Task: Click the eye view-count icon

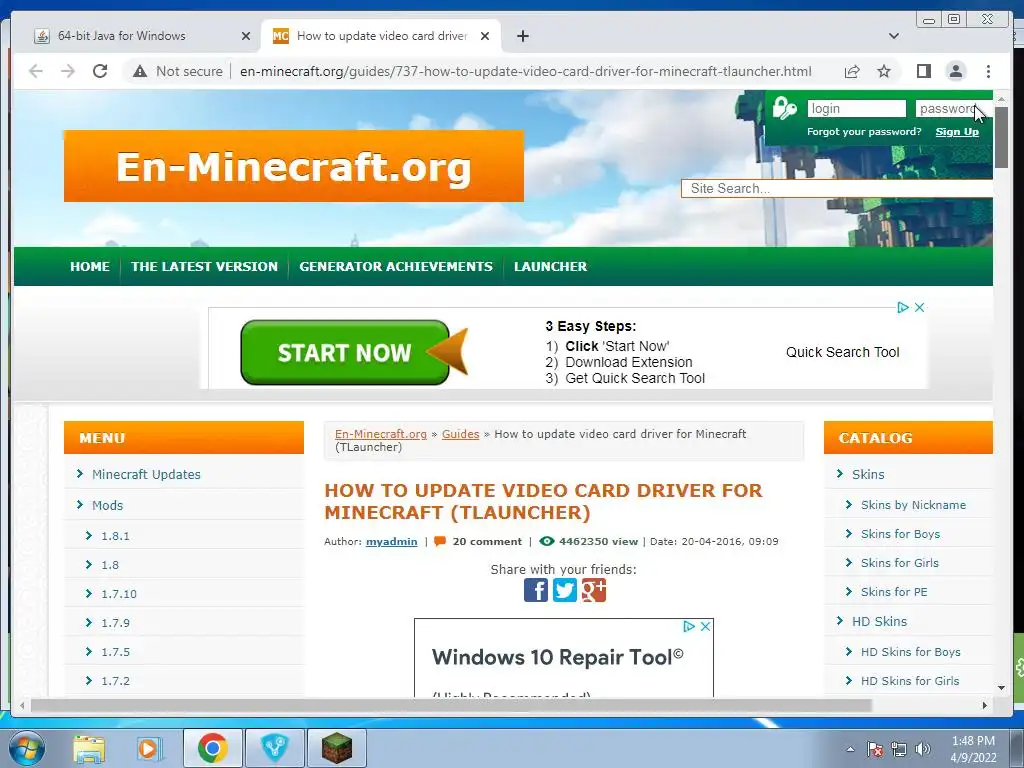Action: 547,541
